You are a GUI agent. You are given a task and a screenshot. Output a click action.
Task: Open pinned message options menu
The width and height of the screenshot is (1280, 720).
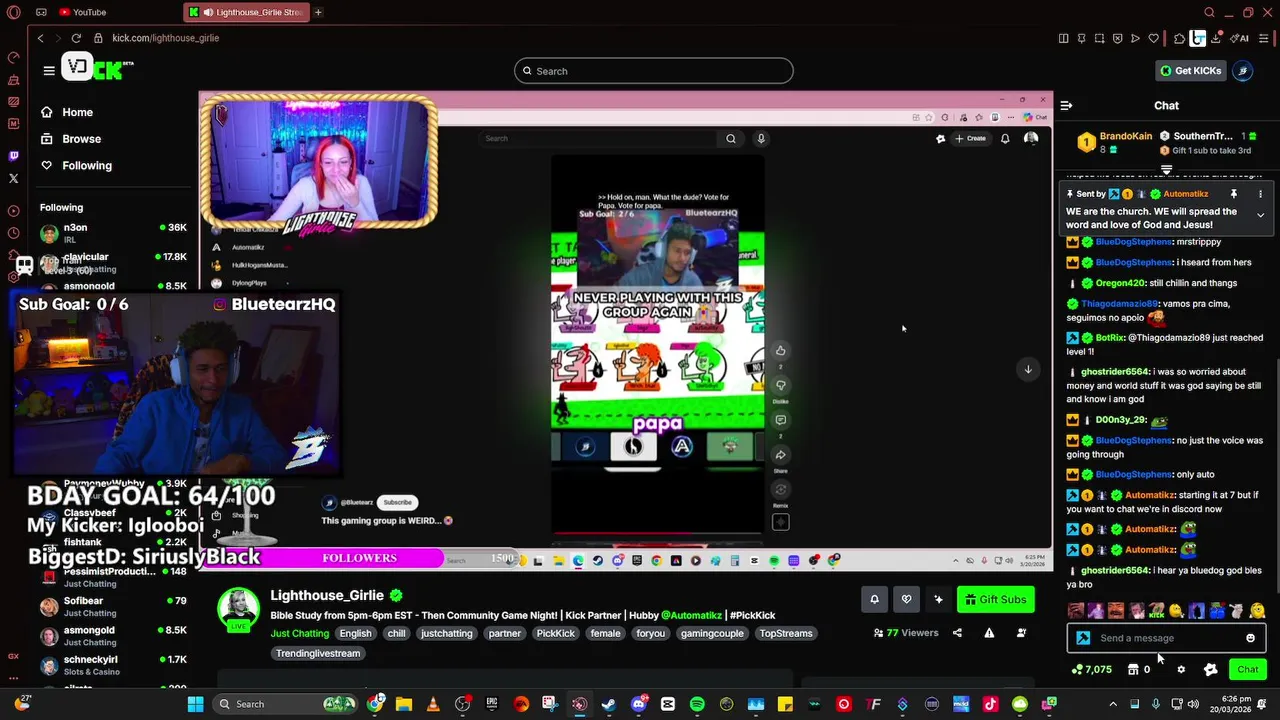1260,194
